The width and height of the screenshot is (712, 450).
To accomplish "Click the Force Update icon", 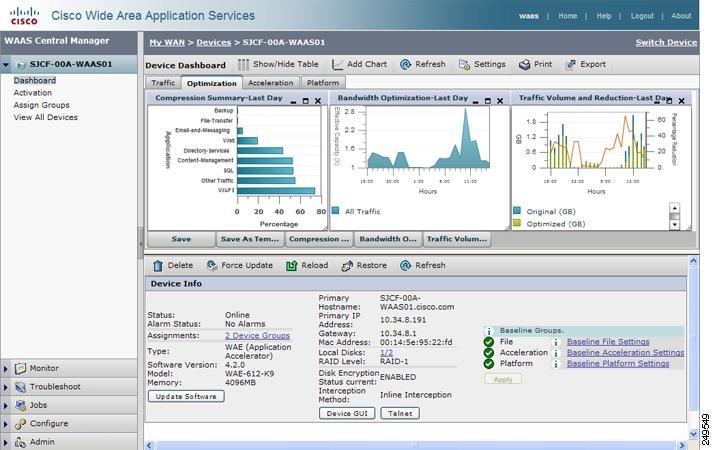I will click(212, 266).
